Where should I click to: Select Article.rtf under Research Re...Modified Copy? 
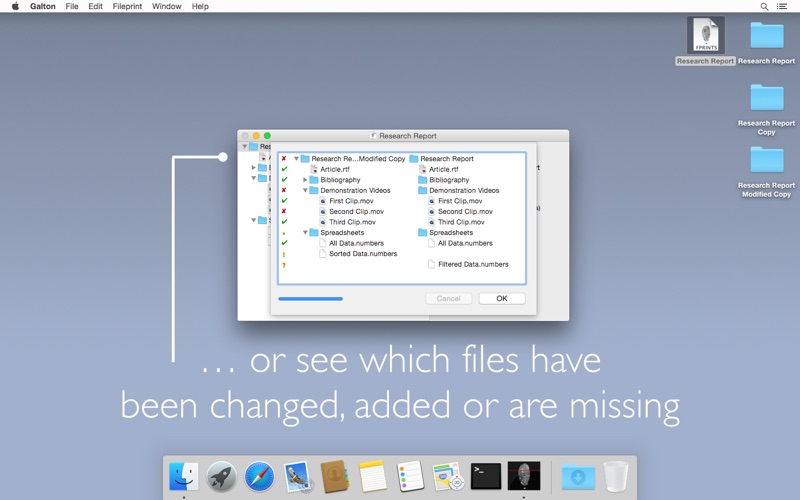pos(330,169)
